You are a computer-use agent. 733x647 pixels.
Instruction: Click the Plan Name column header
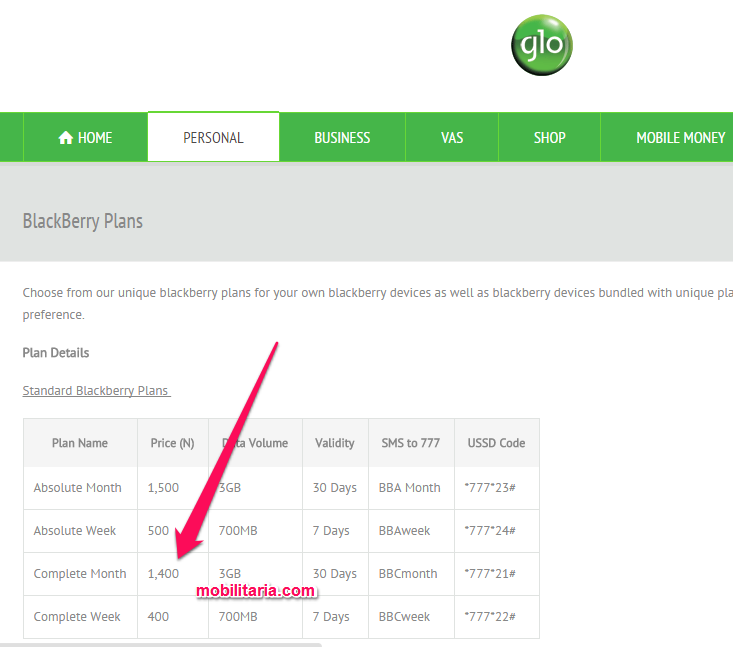pos(80,443)
